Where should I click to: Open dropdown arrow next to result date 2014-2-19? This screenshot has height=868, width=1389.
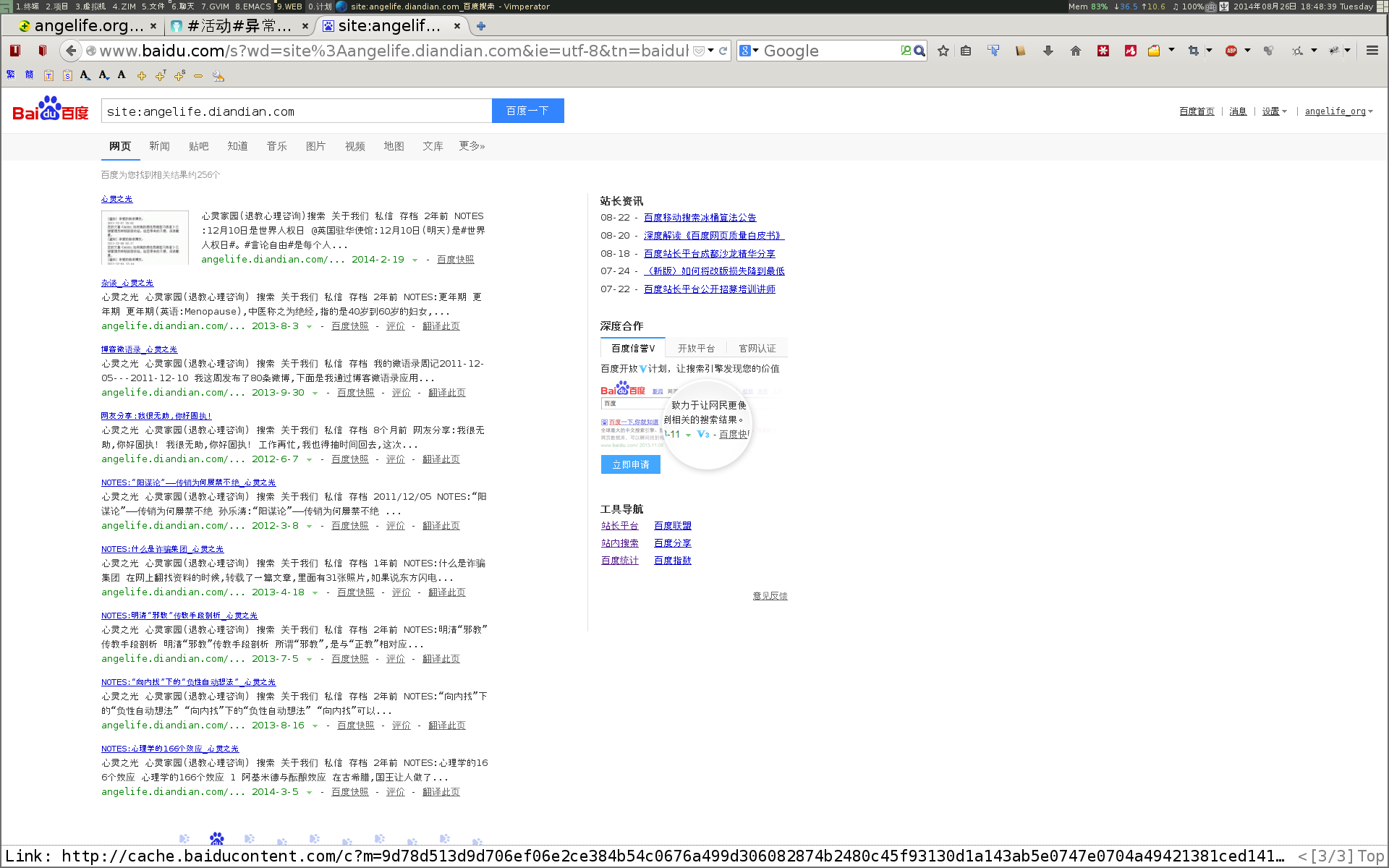415,260
